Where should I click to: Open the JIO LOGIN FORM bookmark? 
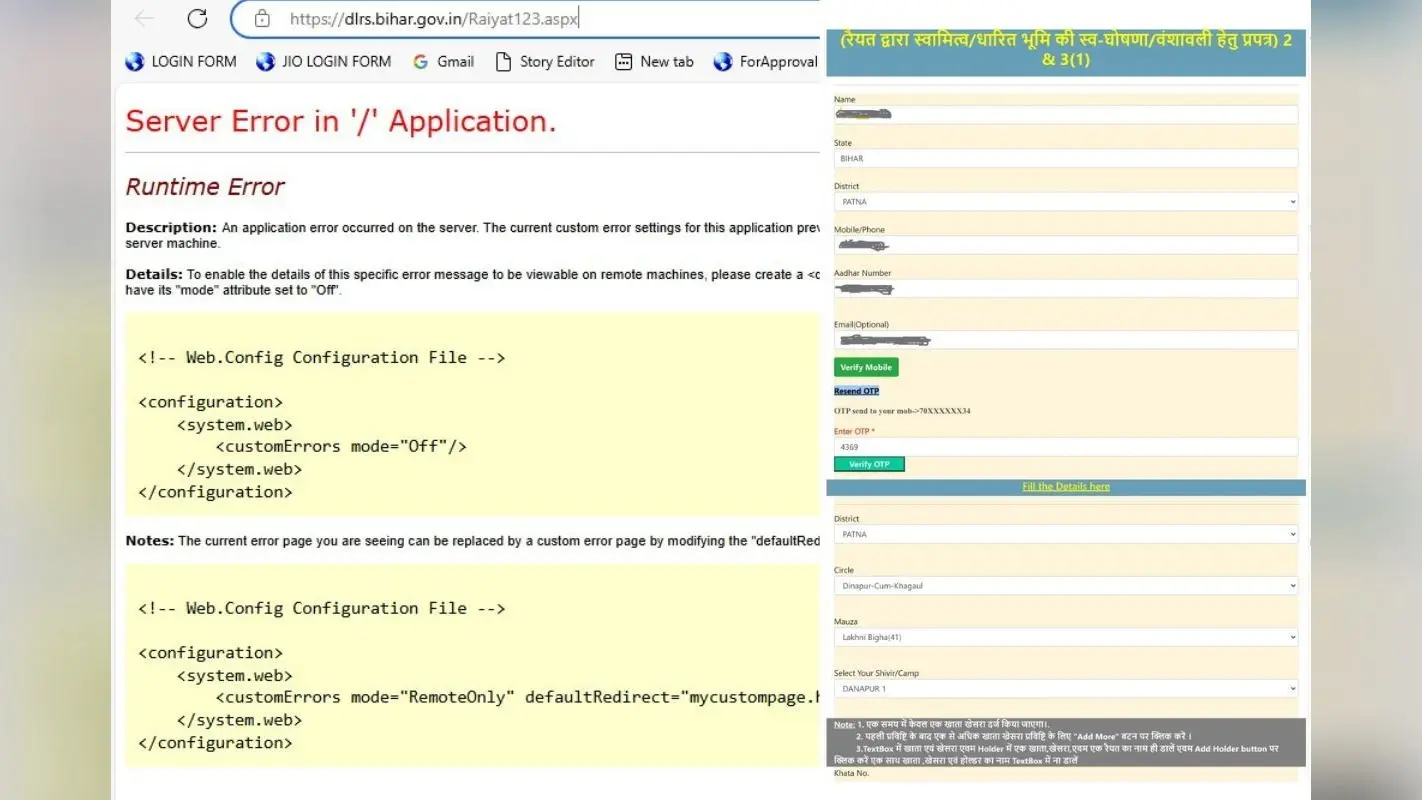(323, 61)
